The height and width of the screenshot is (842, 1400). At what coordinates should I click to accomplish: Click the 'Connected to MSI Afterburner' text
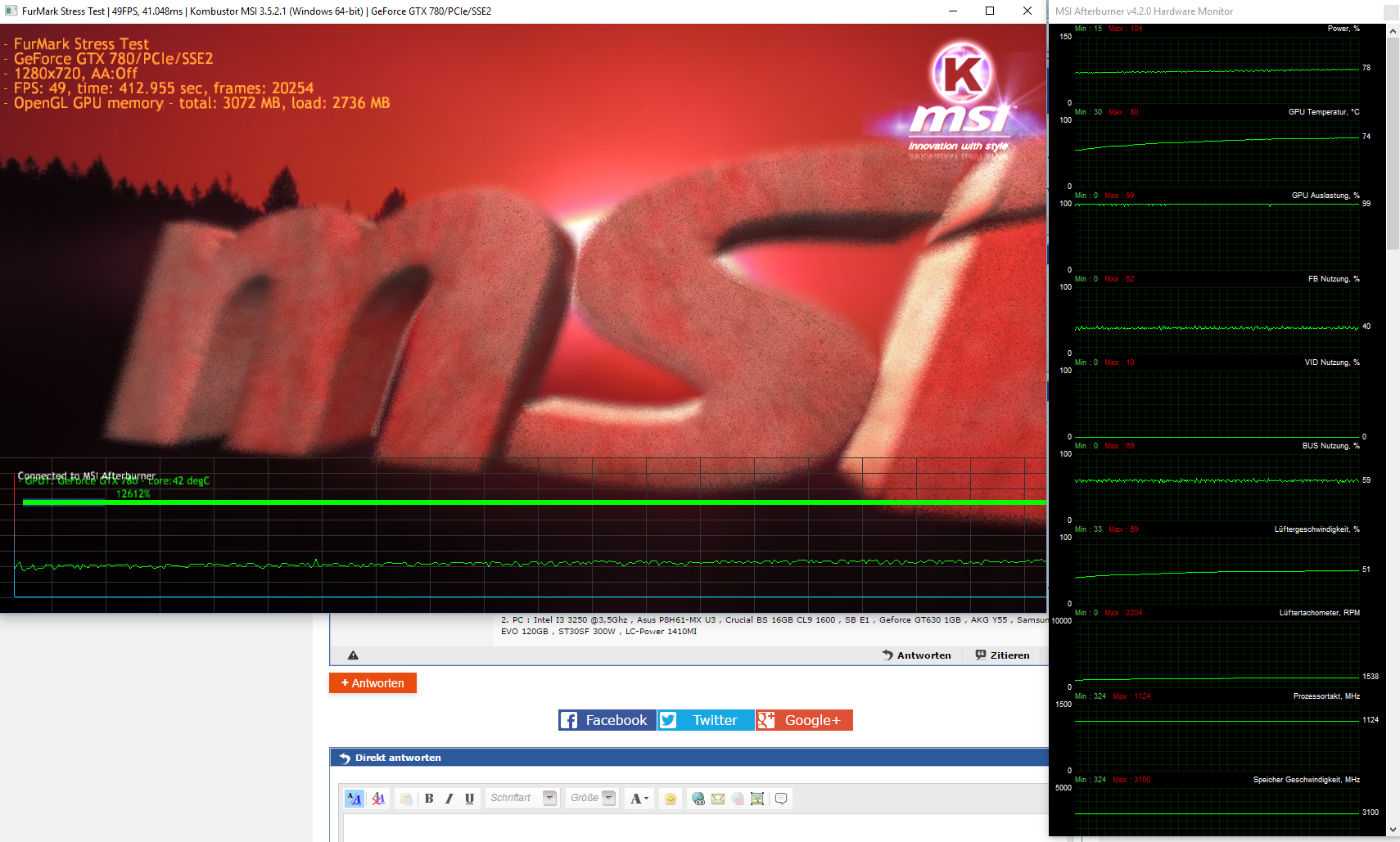pyautogui.click(x=87, y=475)
